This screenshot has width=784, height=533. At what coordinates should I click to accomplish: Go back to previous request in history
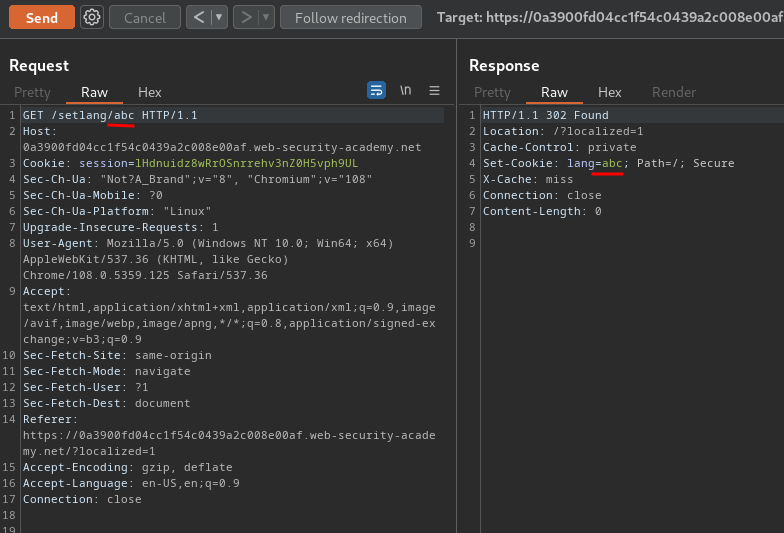(x=199, y=18)
